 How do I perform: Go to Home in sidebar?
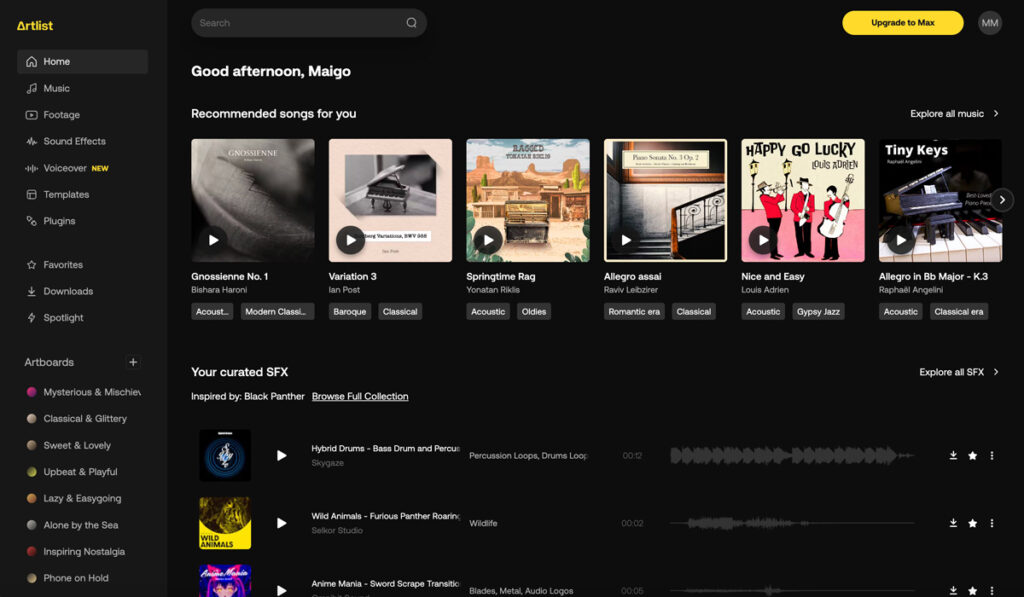point(82,61)
